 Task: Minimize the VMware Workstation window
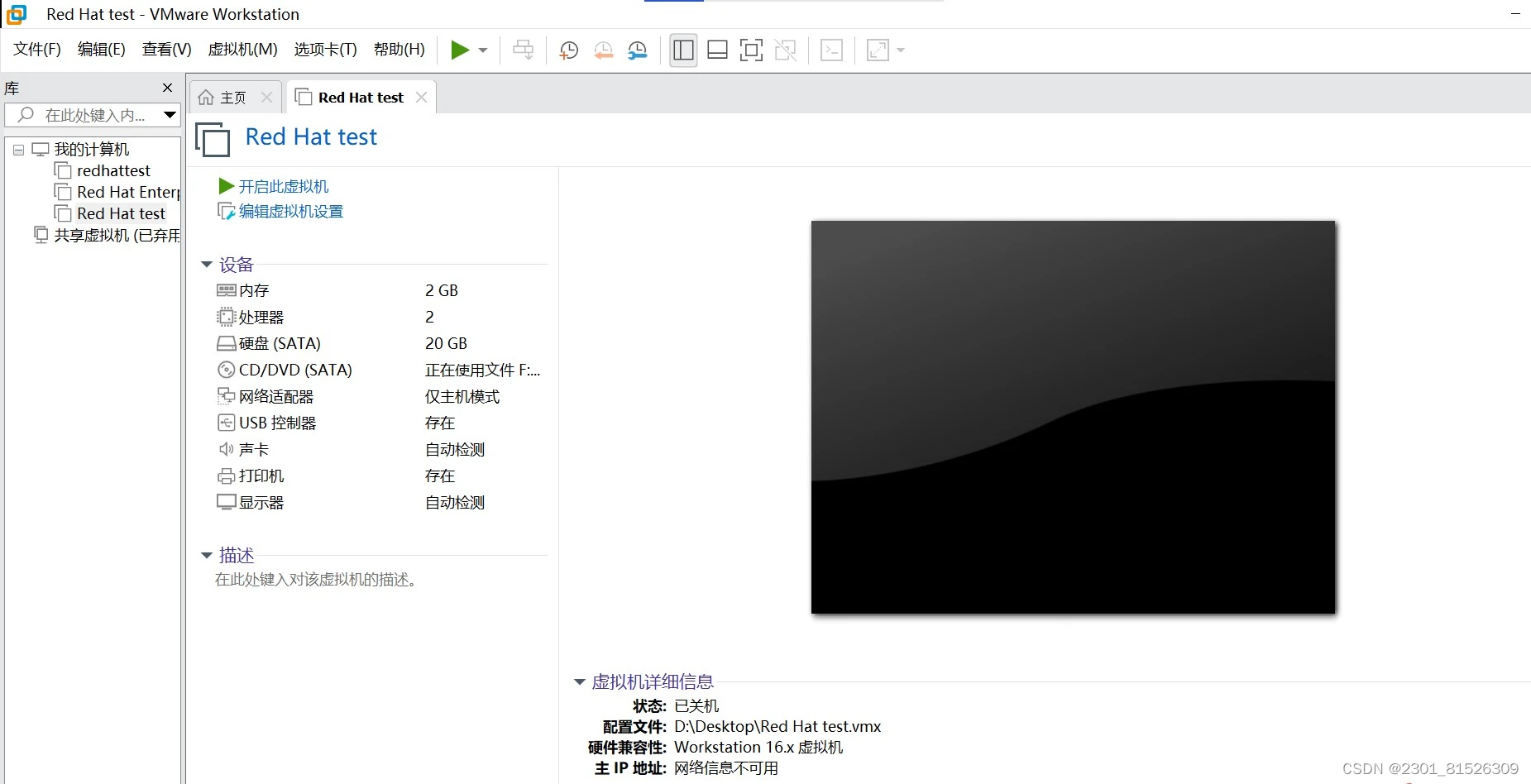[1515, 14]
